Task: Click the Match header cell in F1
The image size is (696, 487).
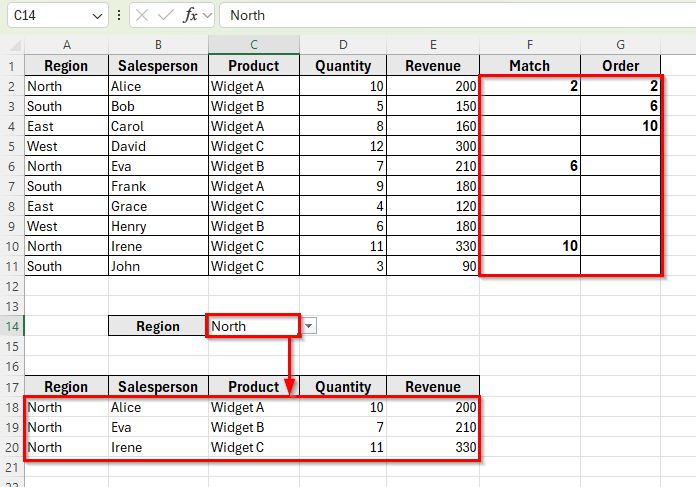Action: point(530,66)
